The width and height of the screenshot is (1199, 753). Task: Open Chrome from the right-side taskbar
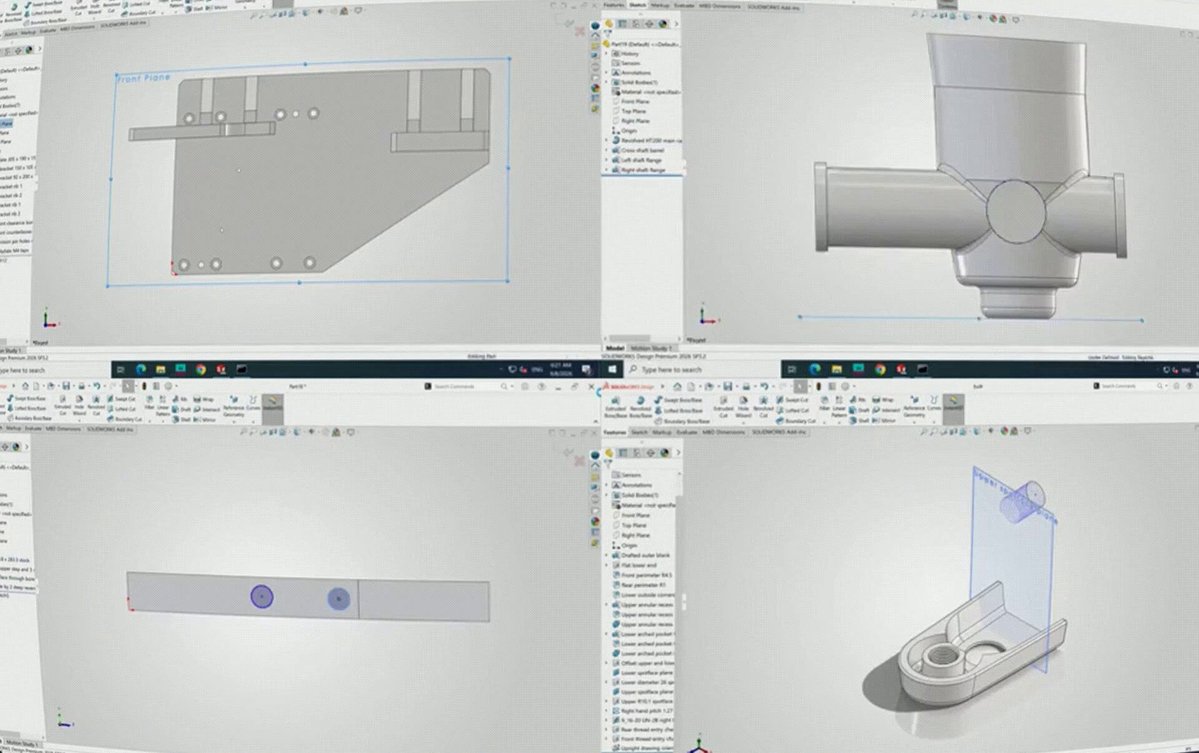pyautogui.click(x=880, y=369)
